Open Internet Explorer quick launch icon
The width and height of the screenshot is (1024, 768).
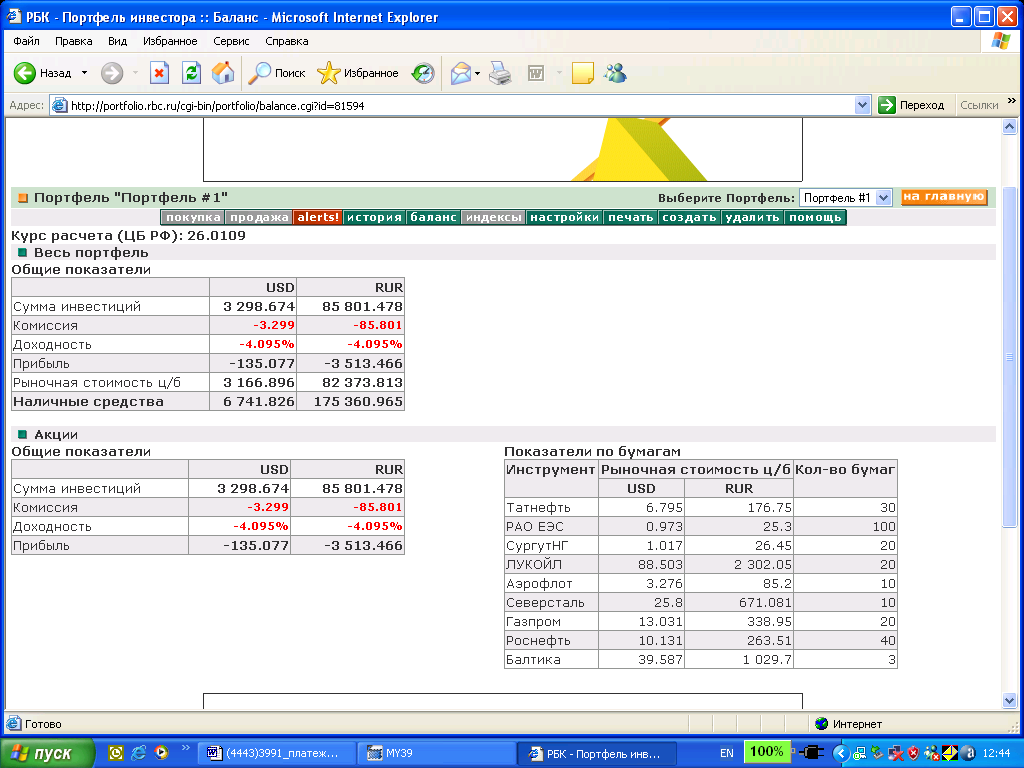click(138, 753)
